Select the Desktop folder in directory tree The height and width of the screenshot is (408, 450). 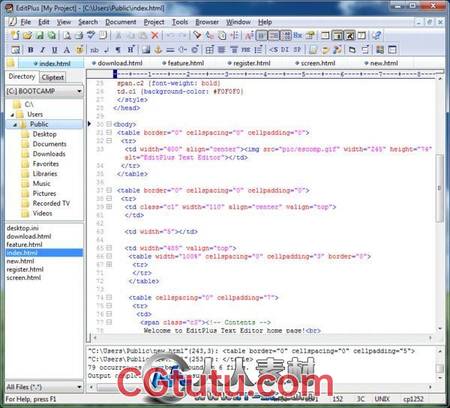point(44,134)
